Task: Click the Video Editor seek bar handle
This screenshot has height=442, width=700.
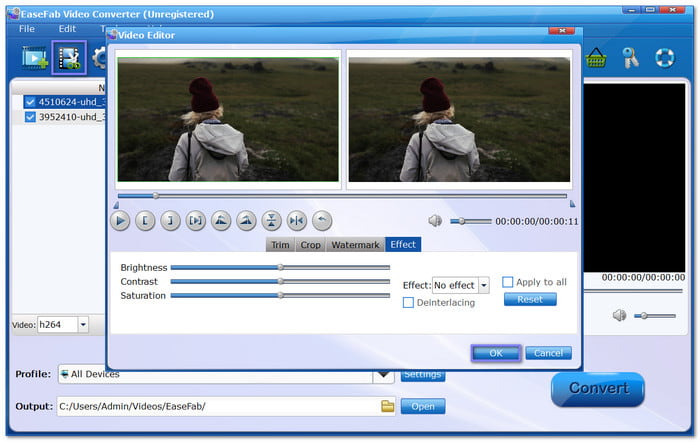Action: coord(155,196)
